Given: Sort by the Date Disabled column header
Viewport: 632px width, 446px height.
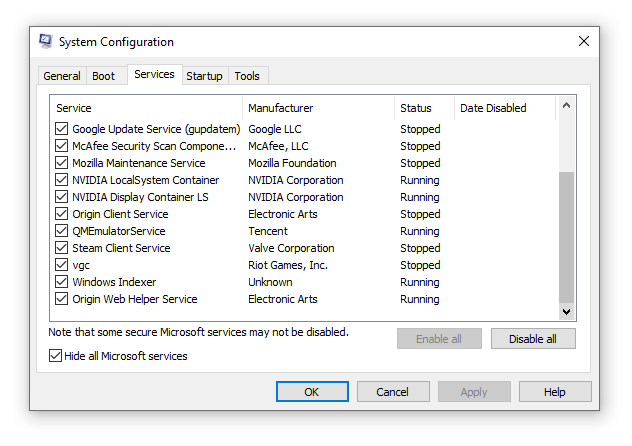Looking at the screenshot, I should coord(505,108).
